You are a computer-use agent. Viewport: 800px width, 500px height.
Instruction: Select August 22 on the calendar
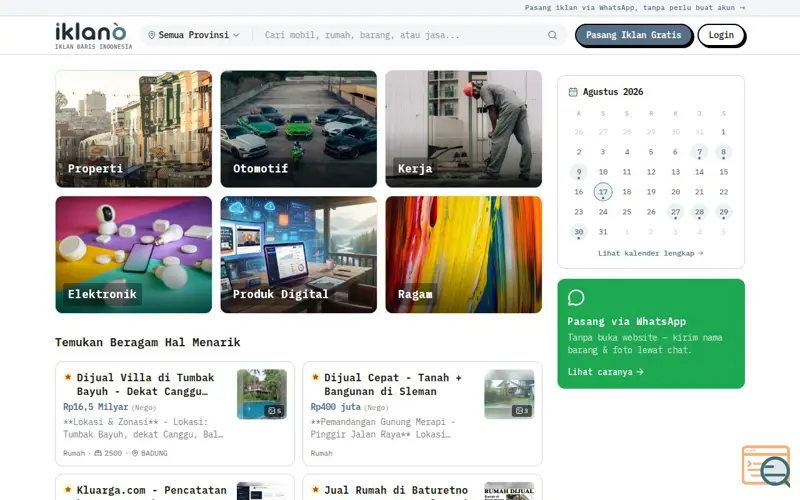pos(723,192)
